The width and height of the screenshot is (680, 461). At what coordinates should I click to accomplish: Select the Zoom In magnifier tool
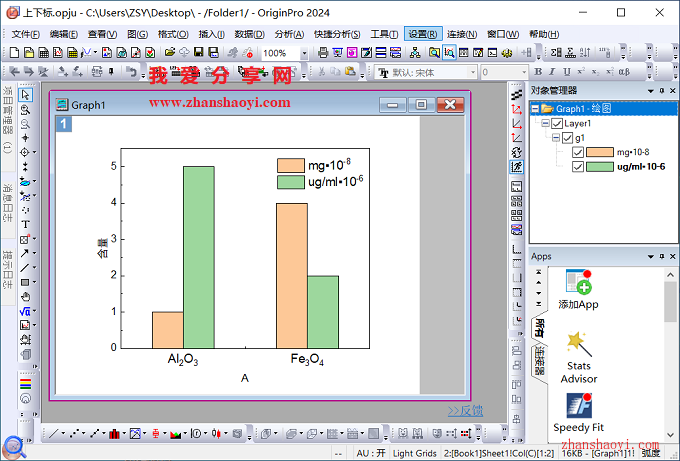click(25, 110)
